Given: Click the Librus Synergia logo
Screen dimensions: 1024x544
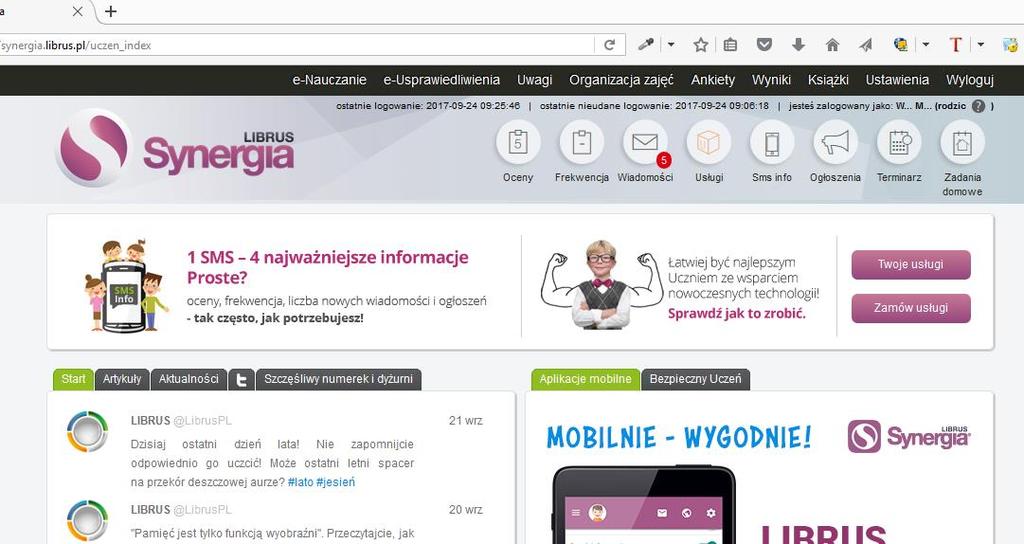Looking at the screenshot, I should [x=175, y=148].
